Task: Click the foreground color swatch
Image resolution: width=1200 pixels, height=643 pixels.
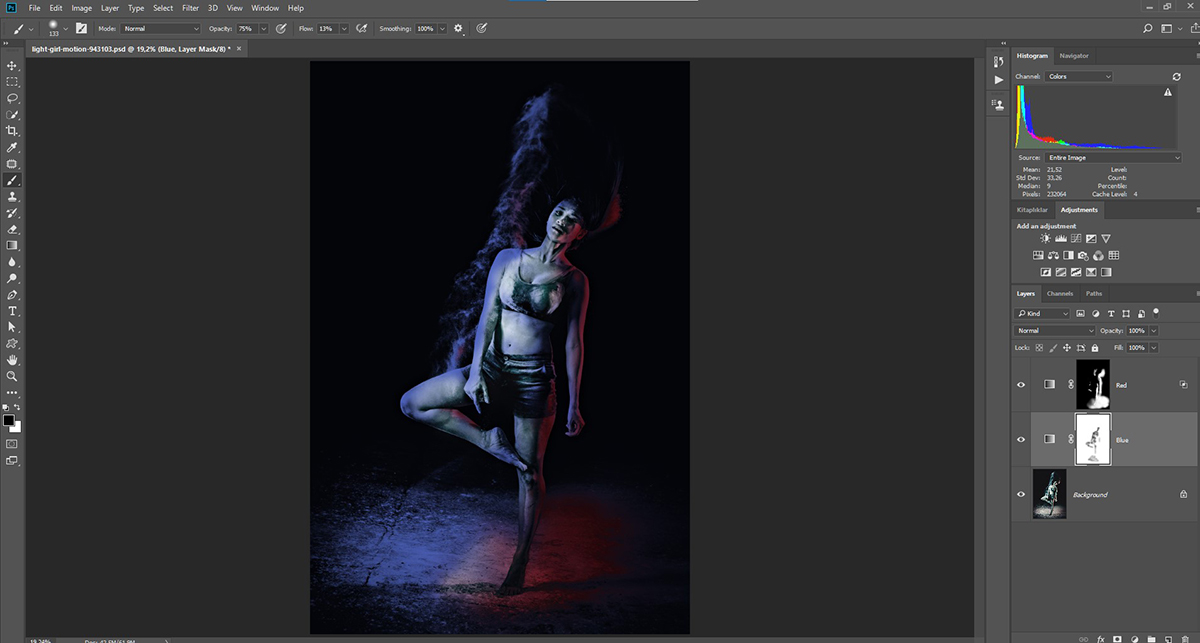Action: pos(9,420)
